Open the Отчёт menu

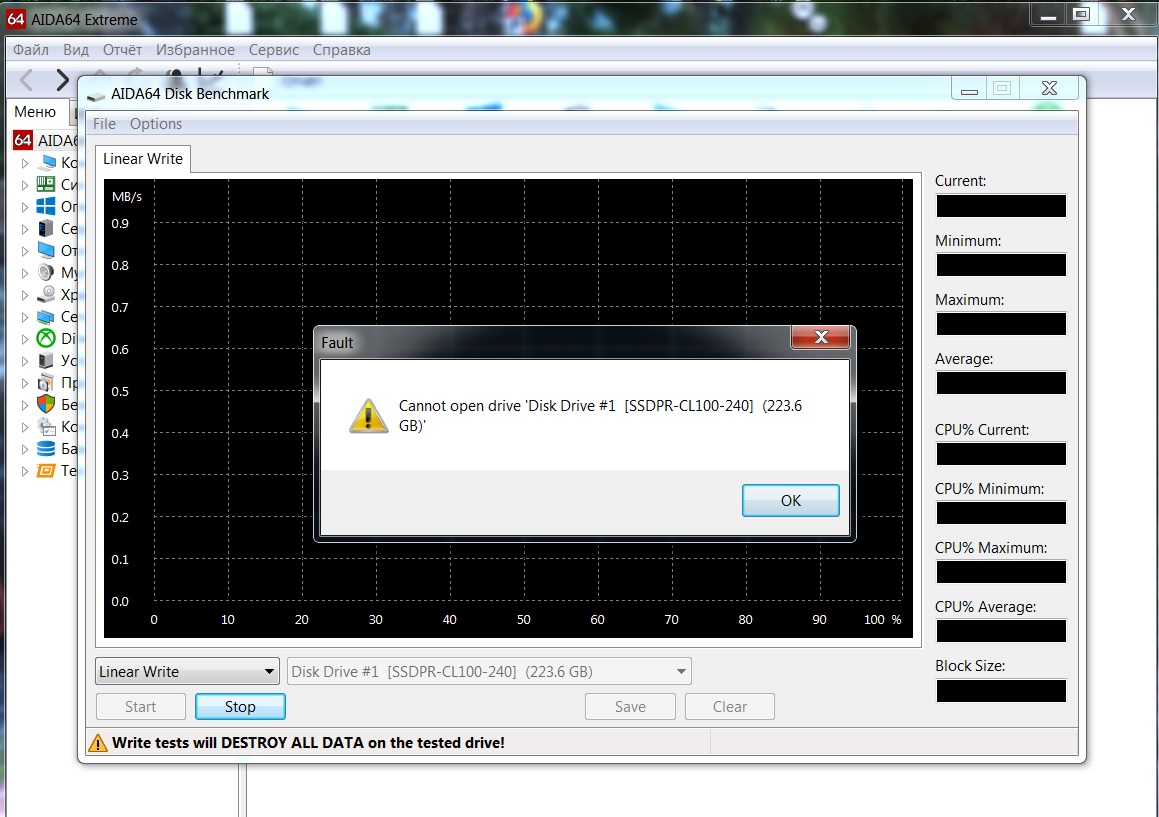point(122,50)
